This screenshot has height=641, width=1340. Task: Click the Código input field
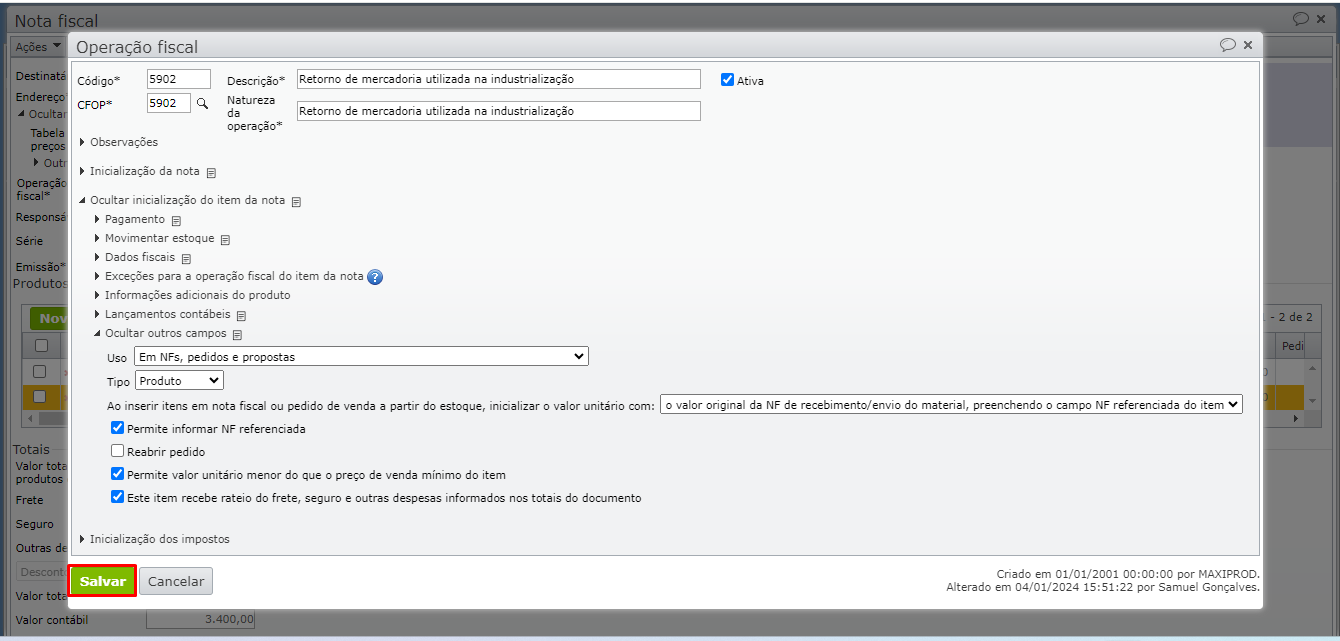click(179, 79)
